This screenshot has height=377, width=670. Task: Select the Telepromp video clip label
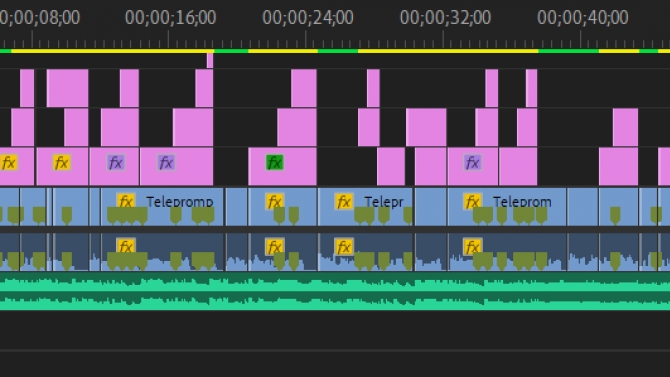point(179,202)
